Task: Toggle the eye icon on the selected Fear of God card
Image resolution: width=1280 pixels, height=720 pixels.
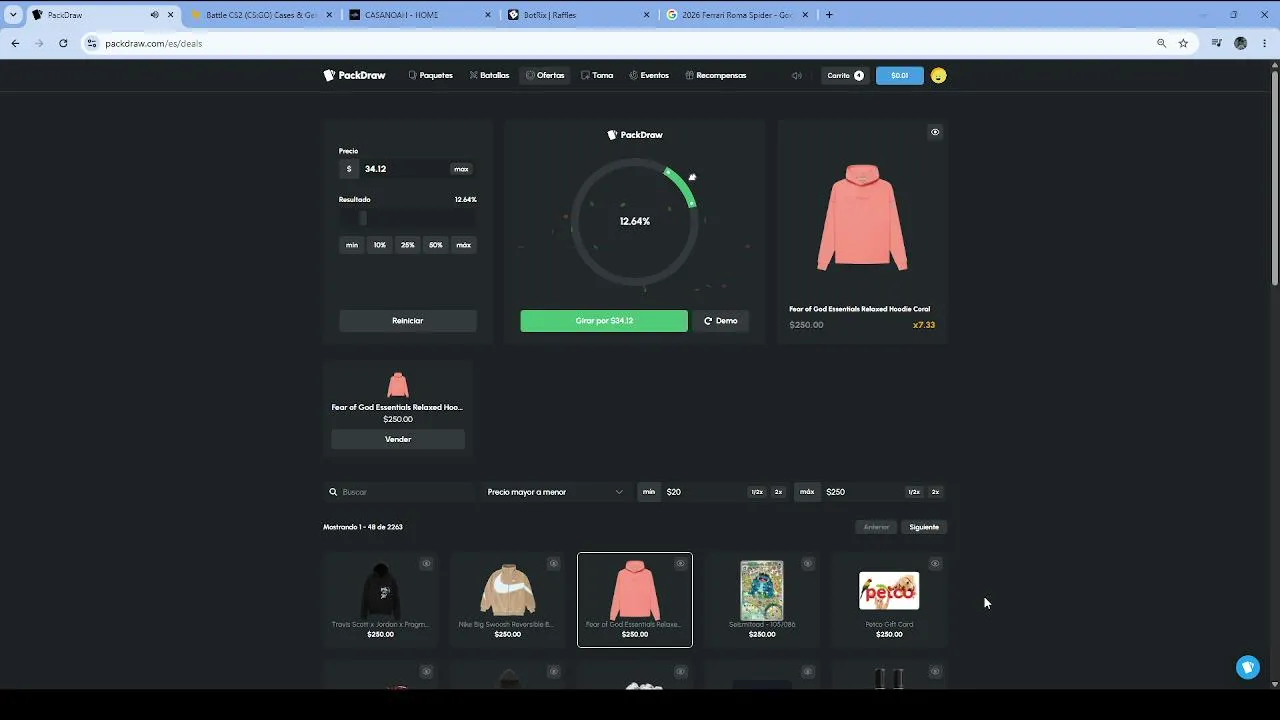Action: (680, 564)
